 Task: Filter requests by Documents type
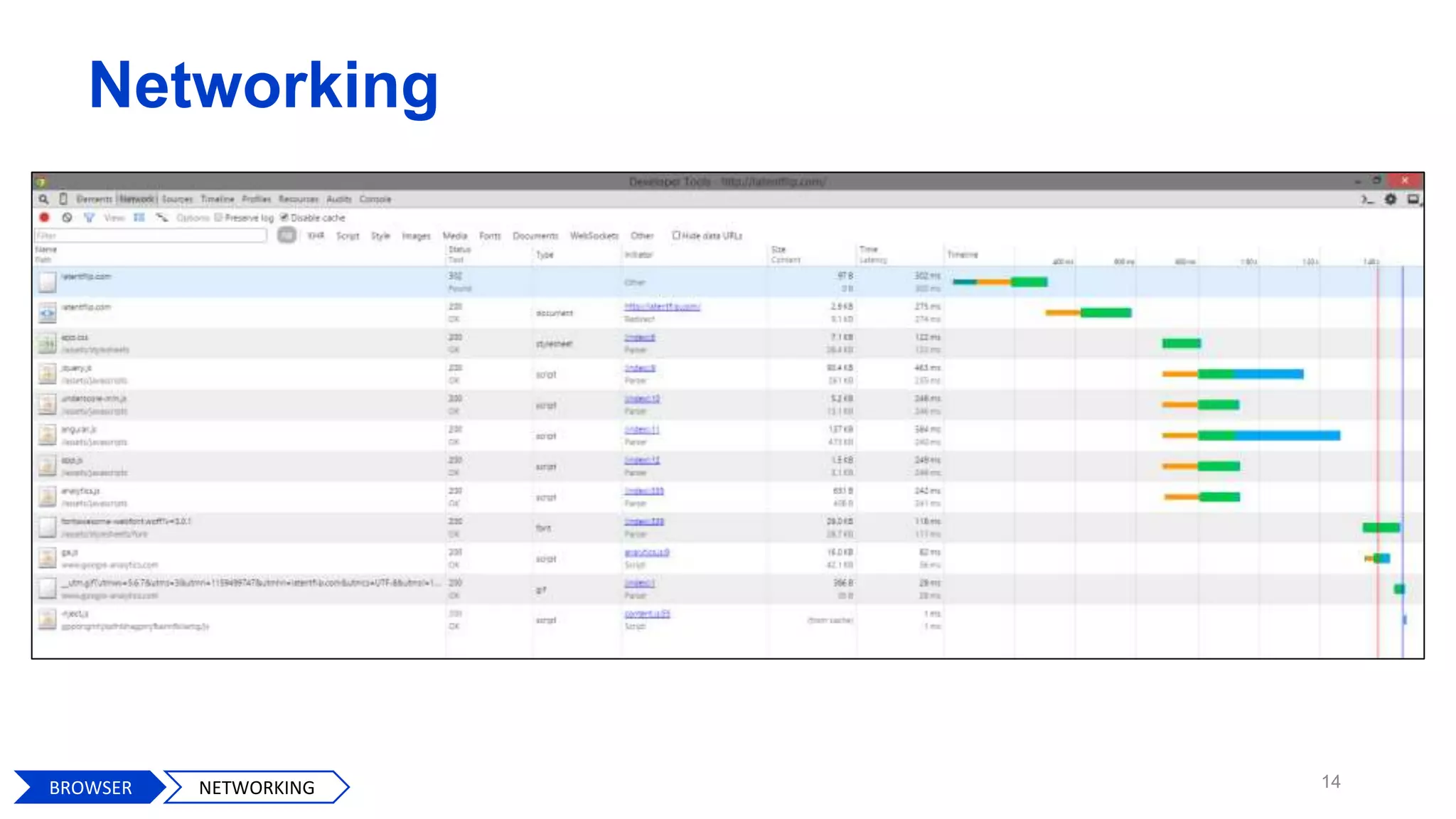pyautogui.click(x=535, y=236)
